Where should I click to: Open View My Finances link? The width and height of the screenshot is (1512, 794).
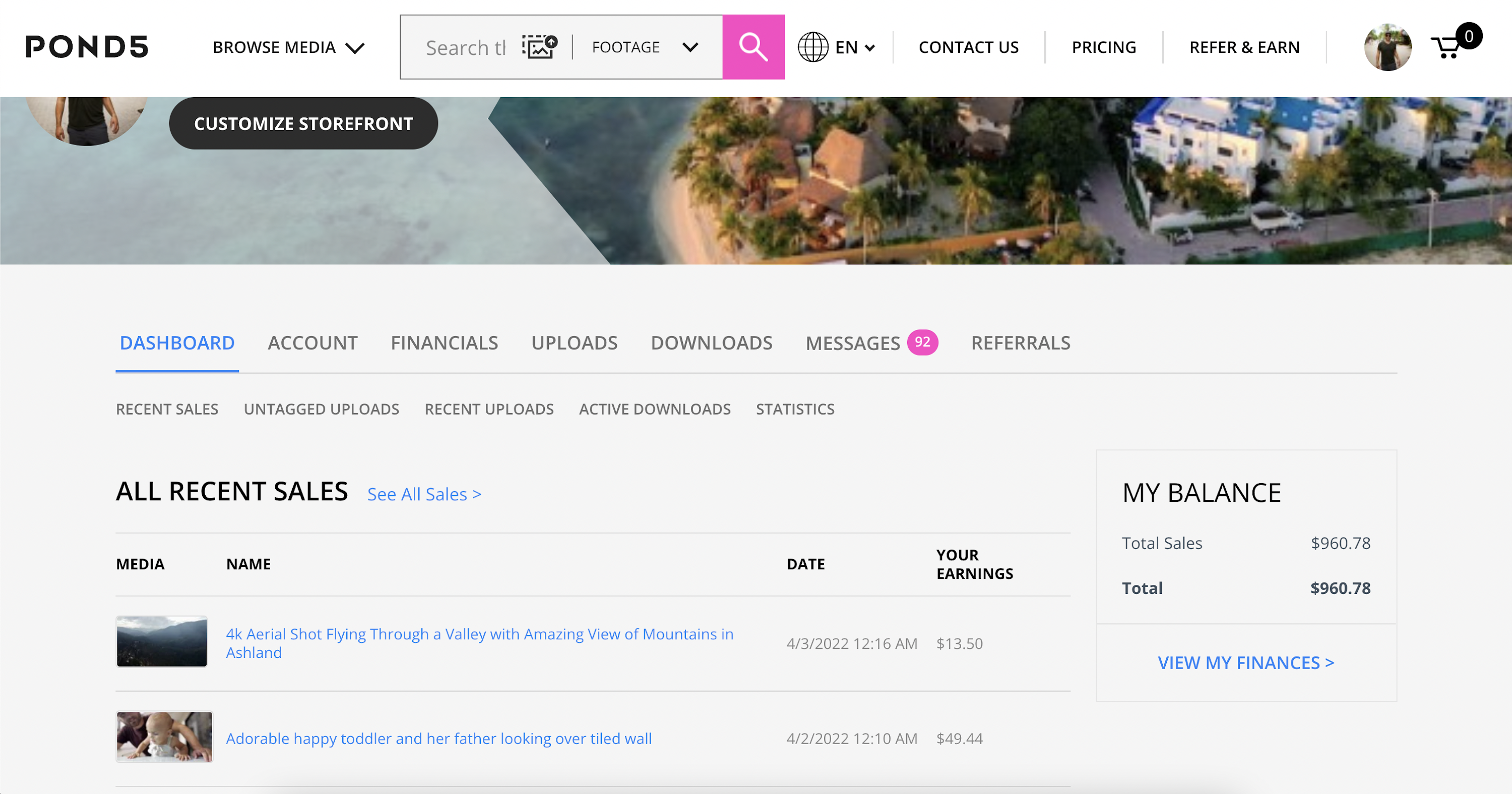coord(1245,663)
